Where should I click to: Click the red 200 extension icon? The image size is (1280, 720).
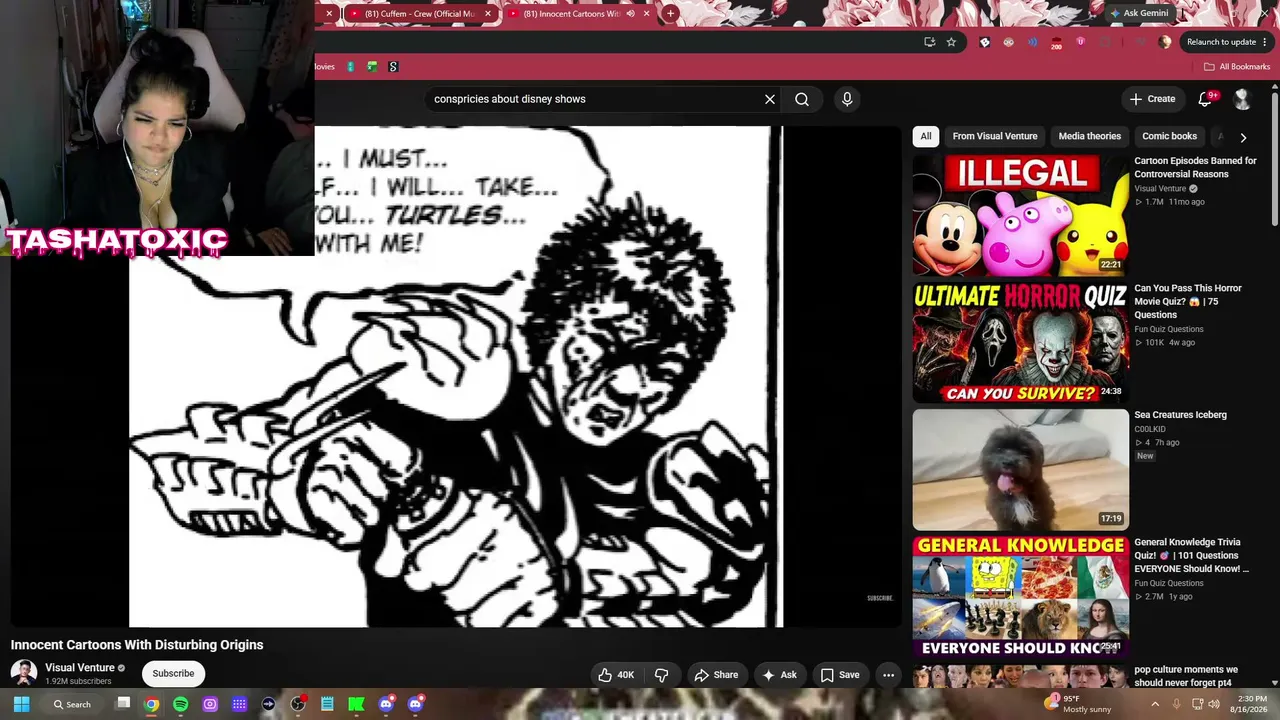[x=1056, y=43]
